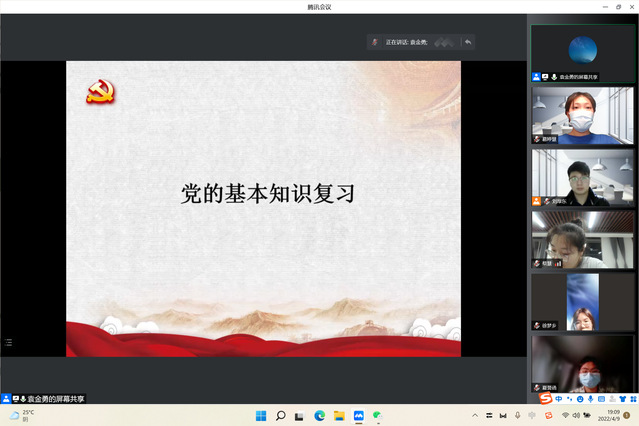Expand hidden system tray icons
This screenshot has height=426, width=639.
pos(475,416)
